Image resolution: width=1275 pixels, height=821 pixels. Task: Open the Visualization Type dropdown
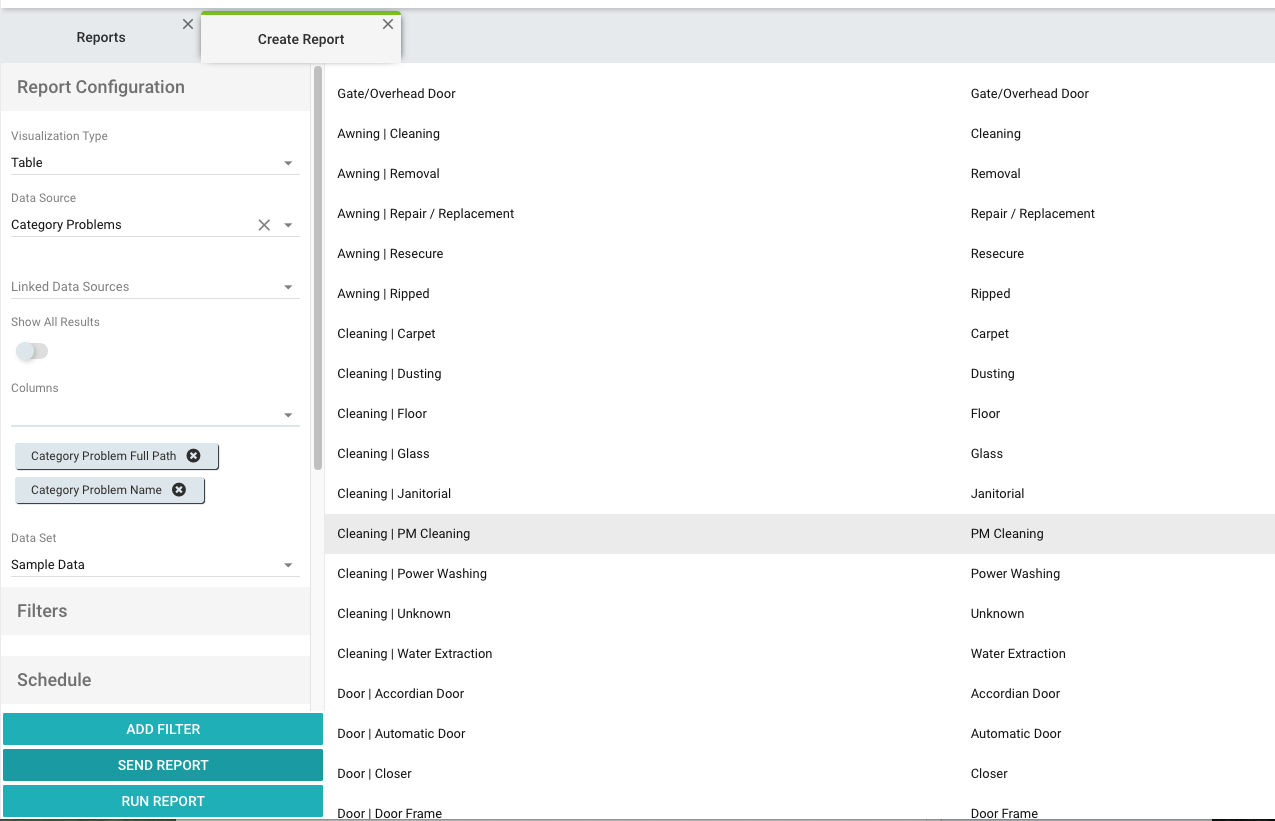[x=288, y=163]
